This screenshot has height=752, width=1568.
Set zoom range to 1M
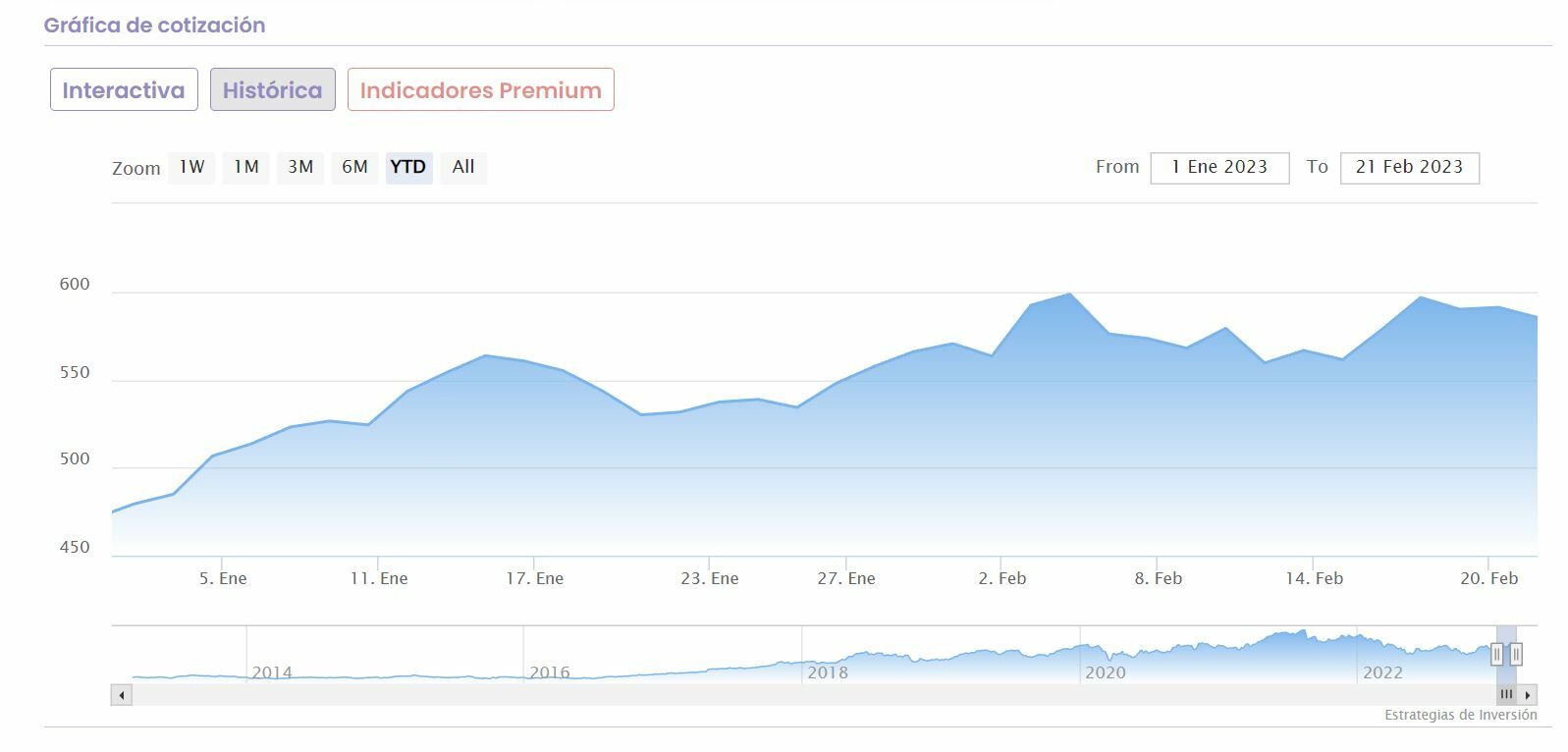(245, 168)
